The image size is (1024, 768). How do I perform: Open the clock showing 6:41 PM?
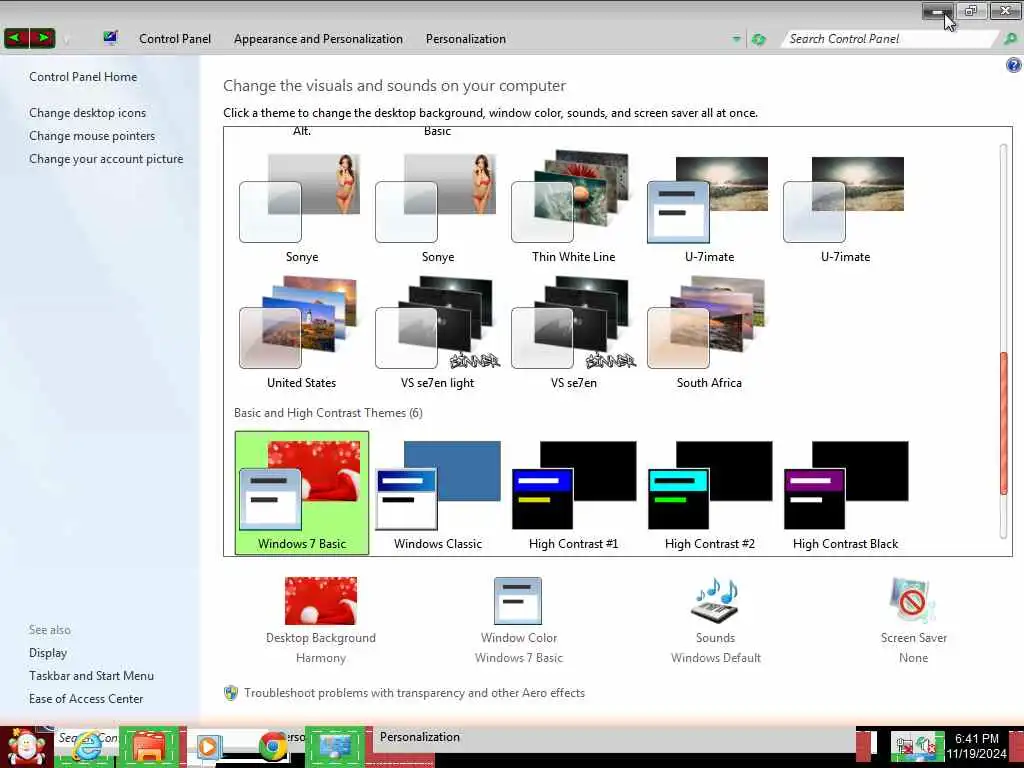pyautogui.click(x=976, y=746)
